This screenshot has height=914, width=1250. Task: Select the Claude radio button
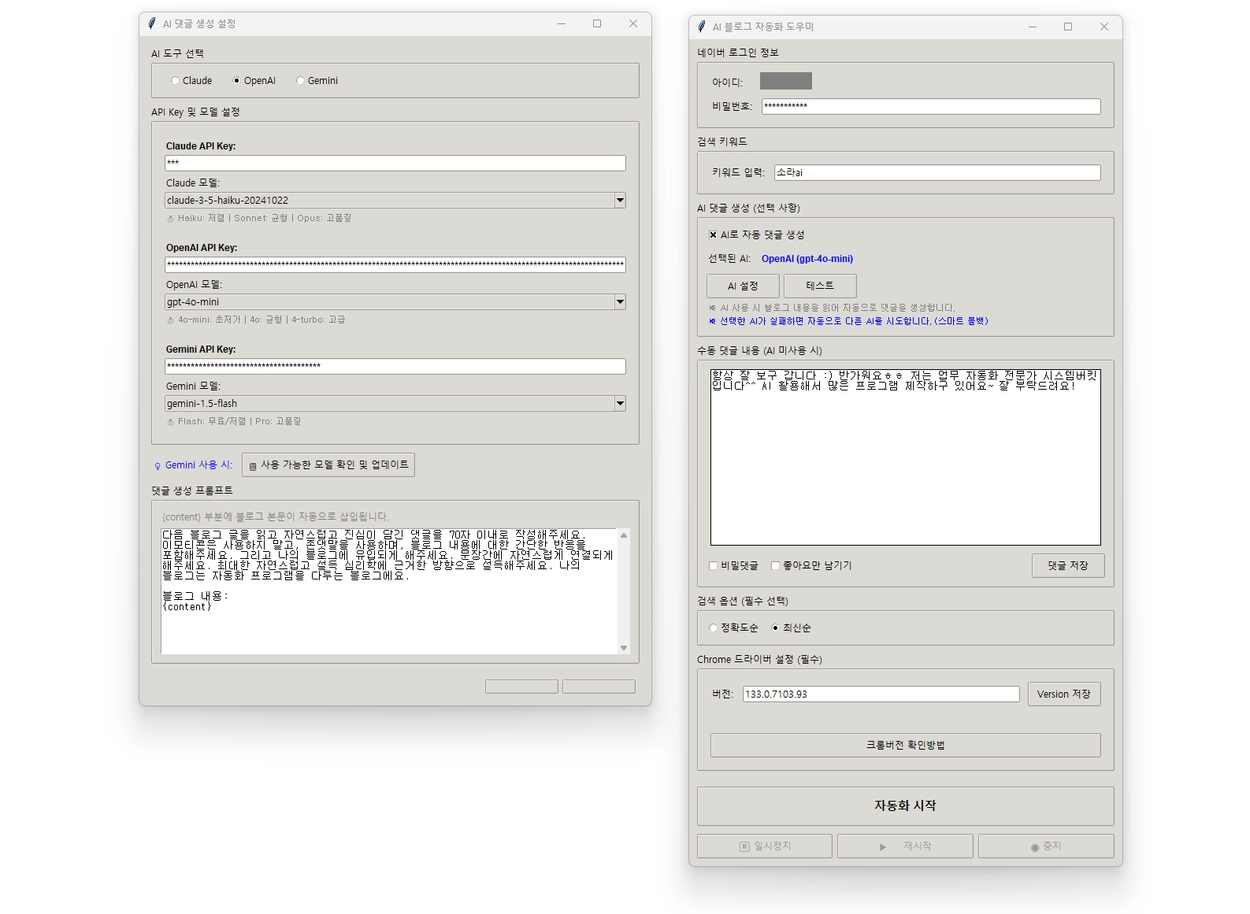tap(176, 81)
